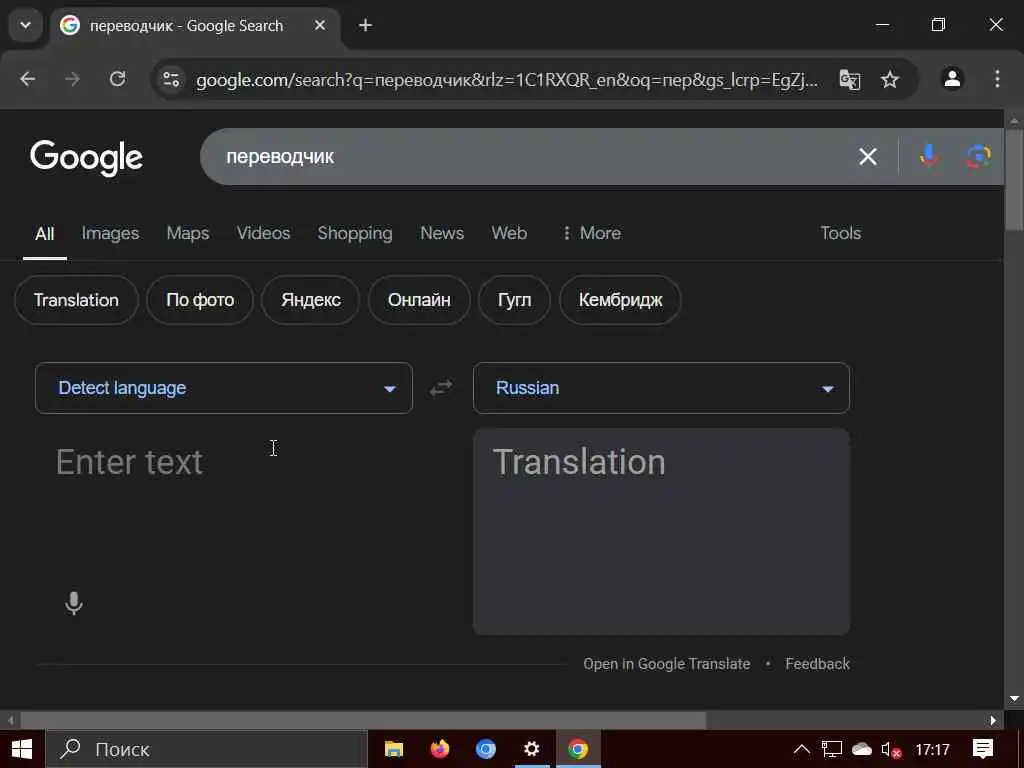Go to Google home via logo

pyautogui.click(x=86, y=157)
